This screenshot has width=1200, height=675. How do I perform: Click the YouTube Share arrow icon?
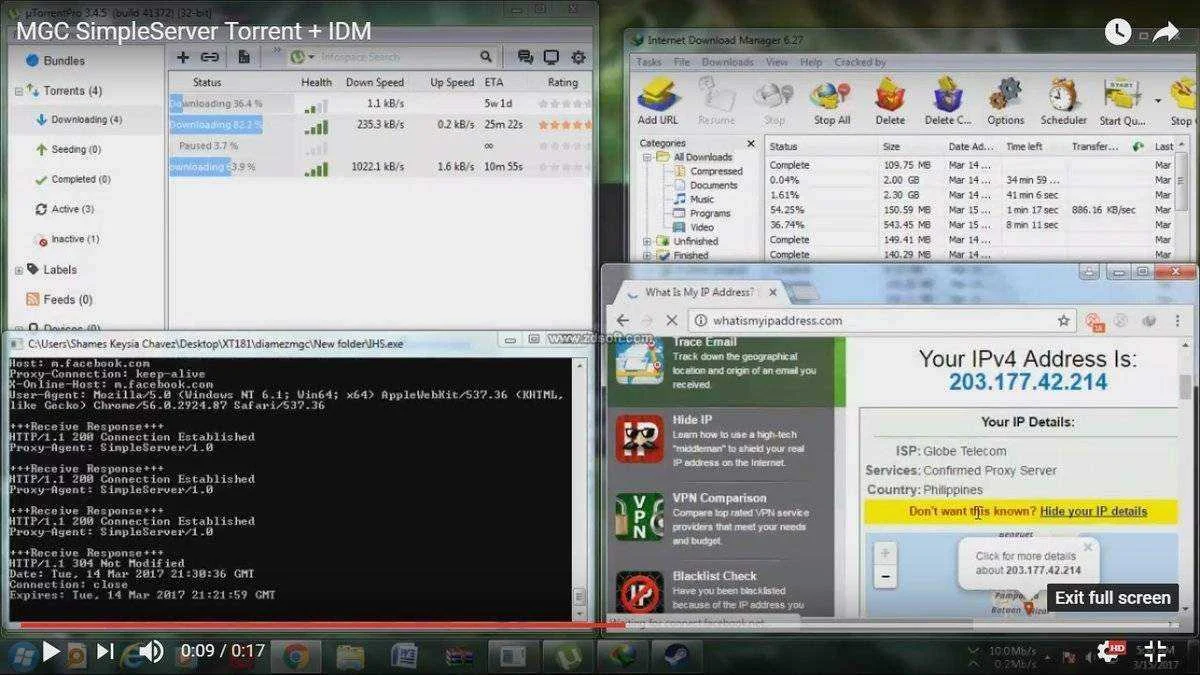(1166, 32)
